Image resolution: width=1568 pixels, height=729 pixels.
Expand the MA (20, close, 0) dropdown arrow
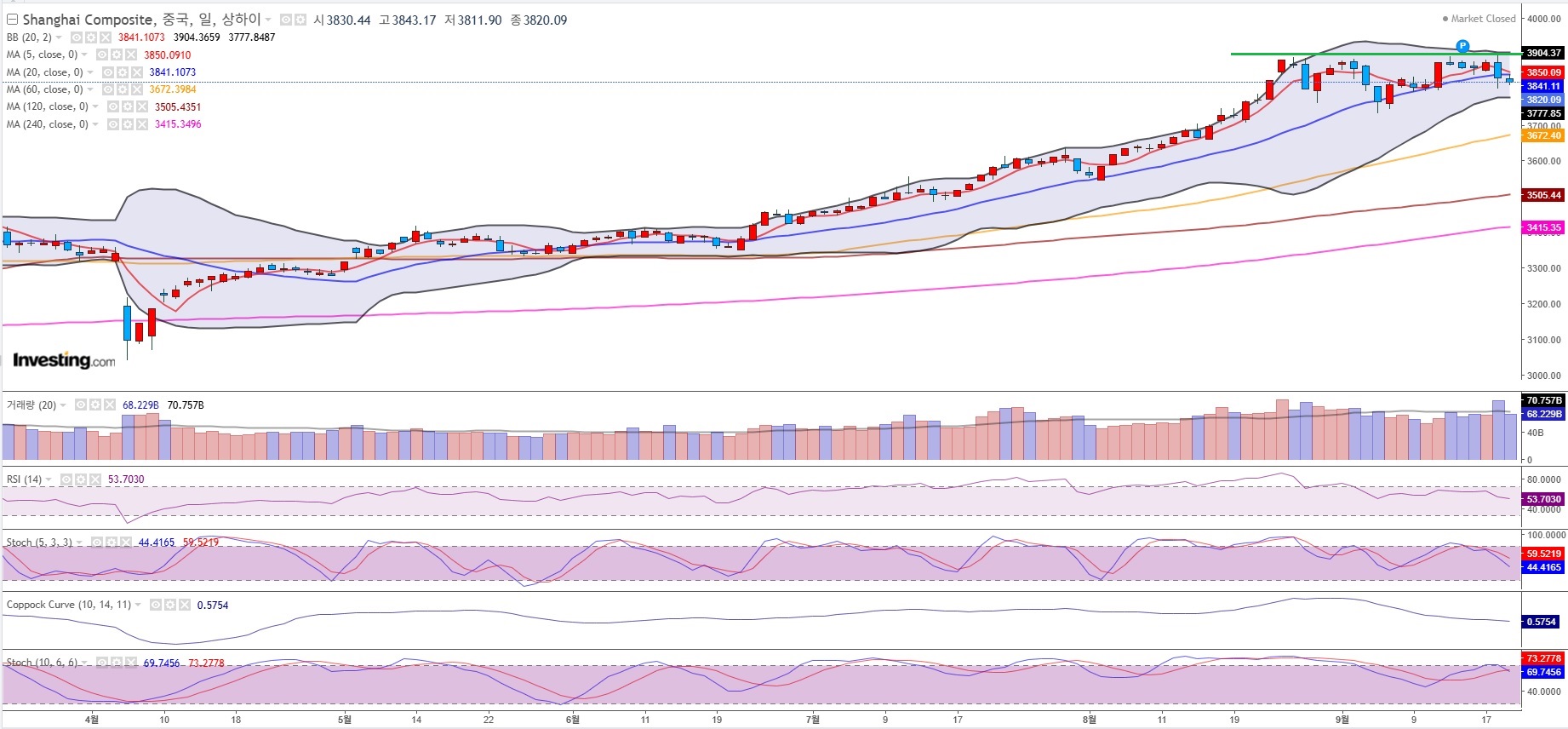coord(90,72)
